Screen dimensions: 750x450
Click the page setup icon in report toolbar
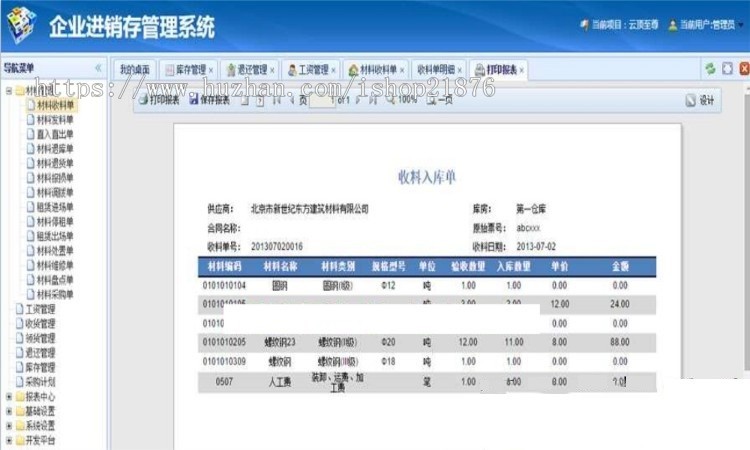(x=244, y=100)
